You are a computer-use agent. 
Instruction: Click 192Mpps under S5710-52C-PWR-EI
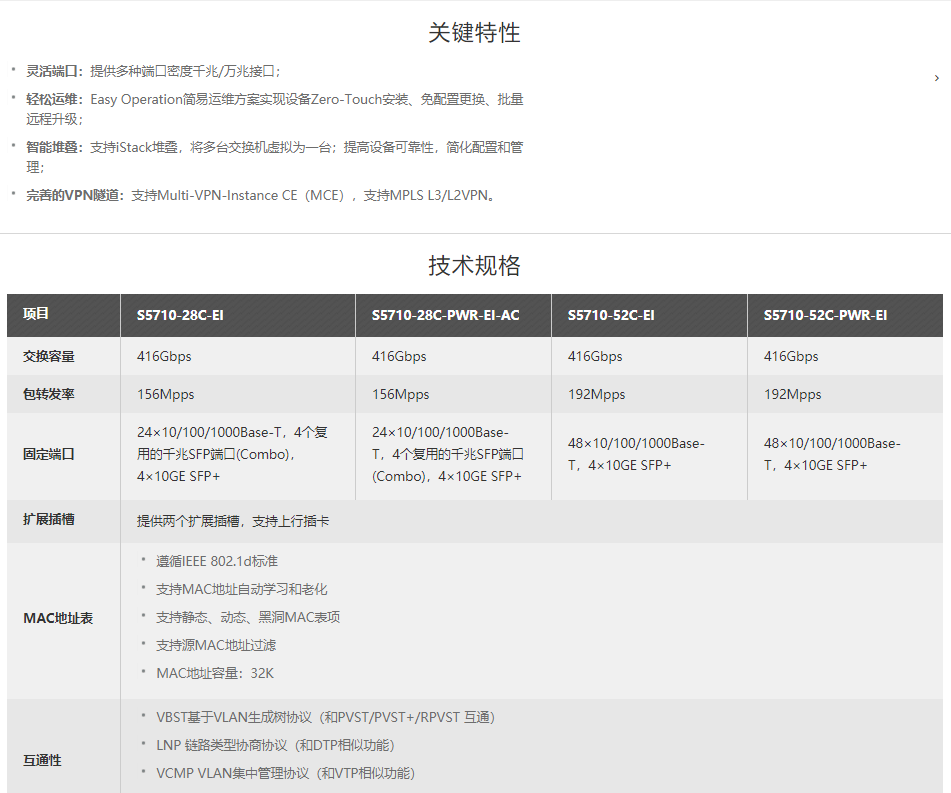tap(792, 394)
